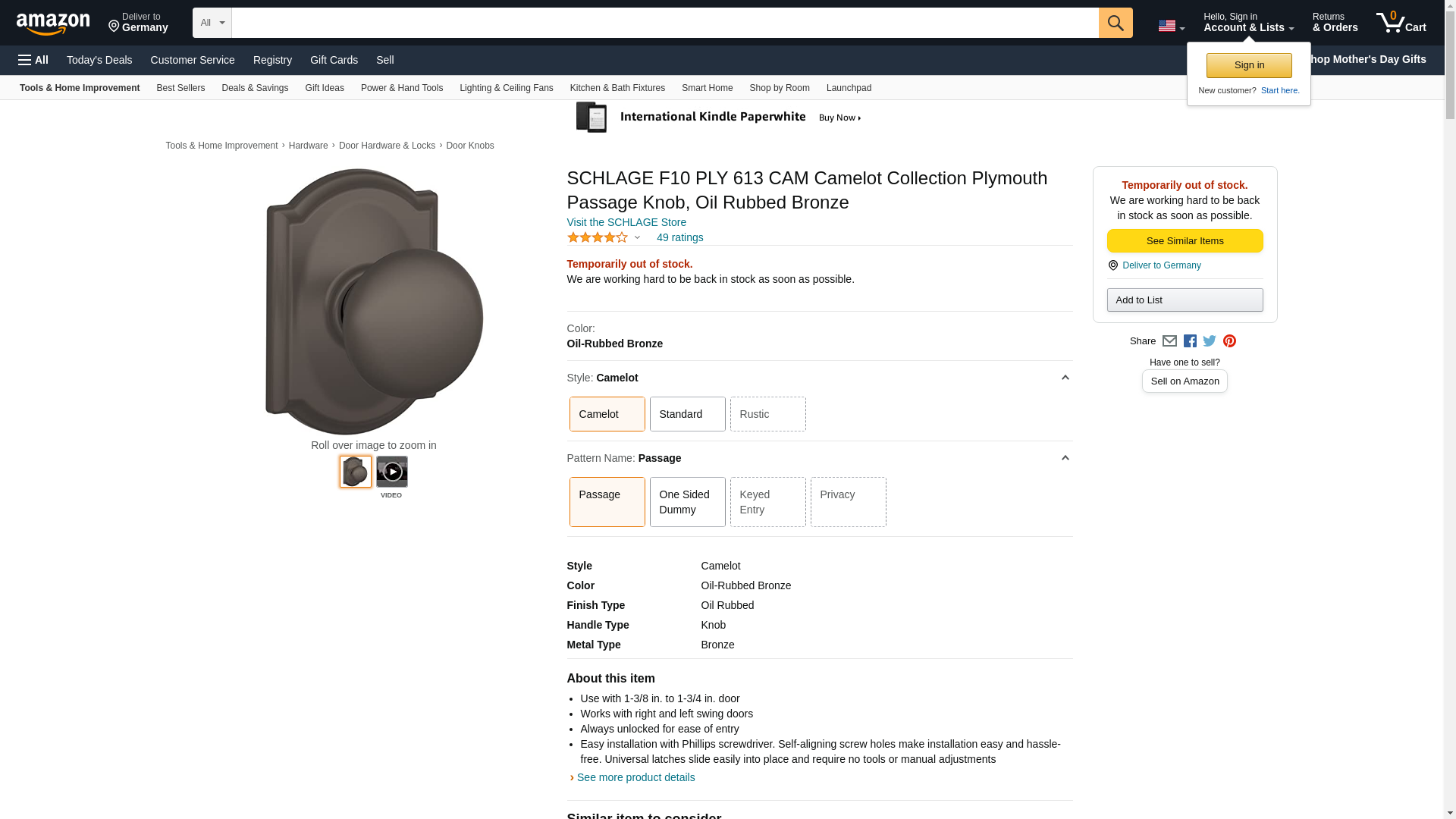Play the product video thumbnail
Image resolution: width=1456 pixels, height=819 pixels.
point(392,472)
